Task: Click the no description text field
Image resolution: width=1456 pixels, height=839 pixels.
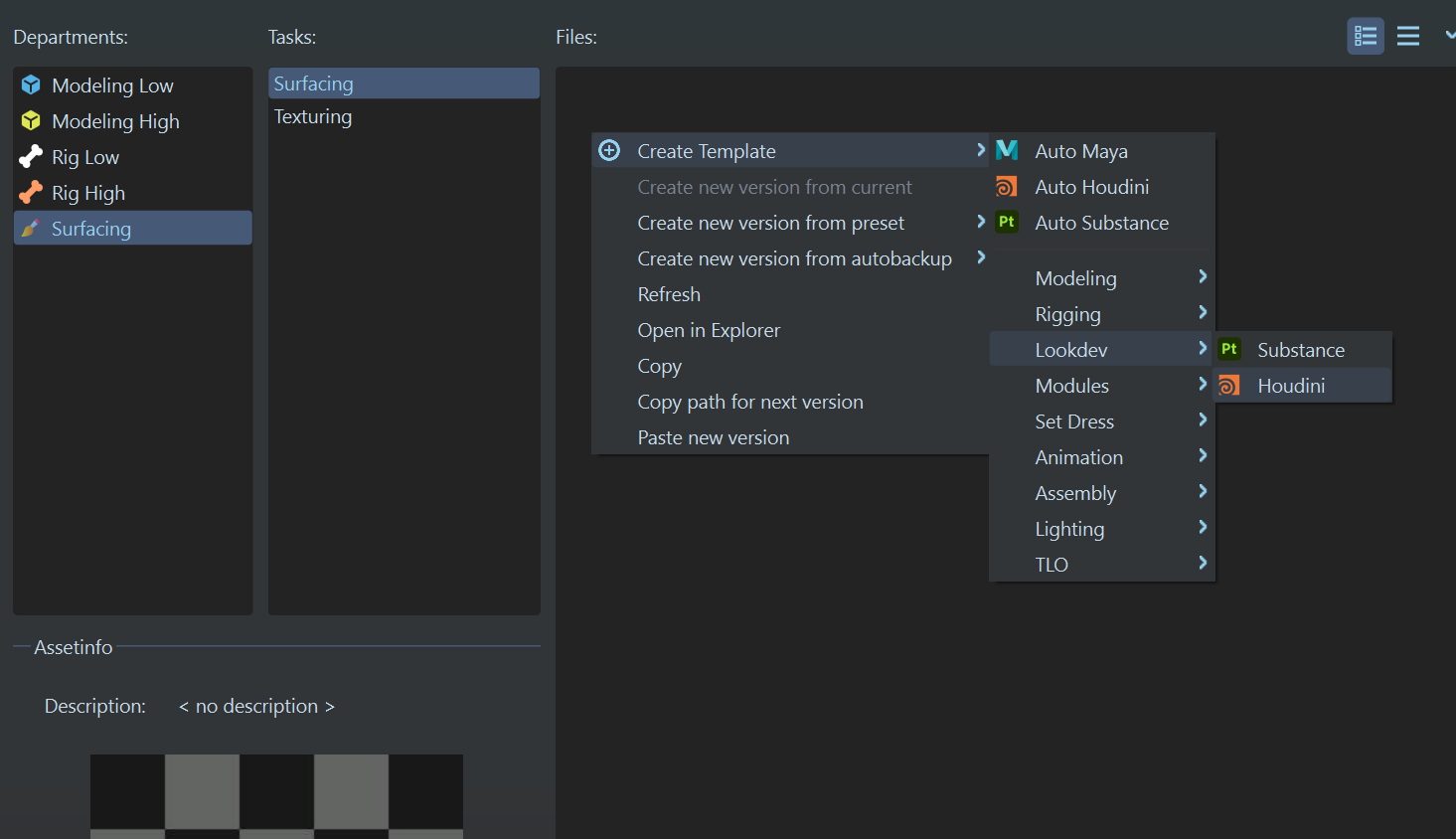Action: pos(256,706)
